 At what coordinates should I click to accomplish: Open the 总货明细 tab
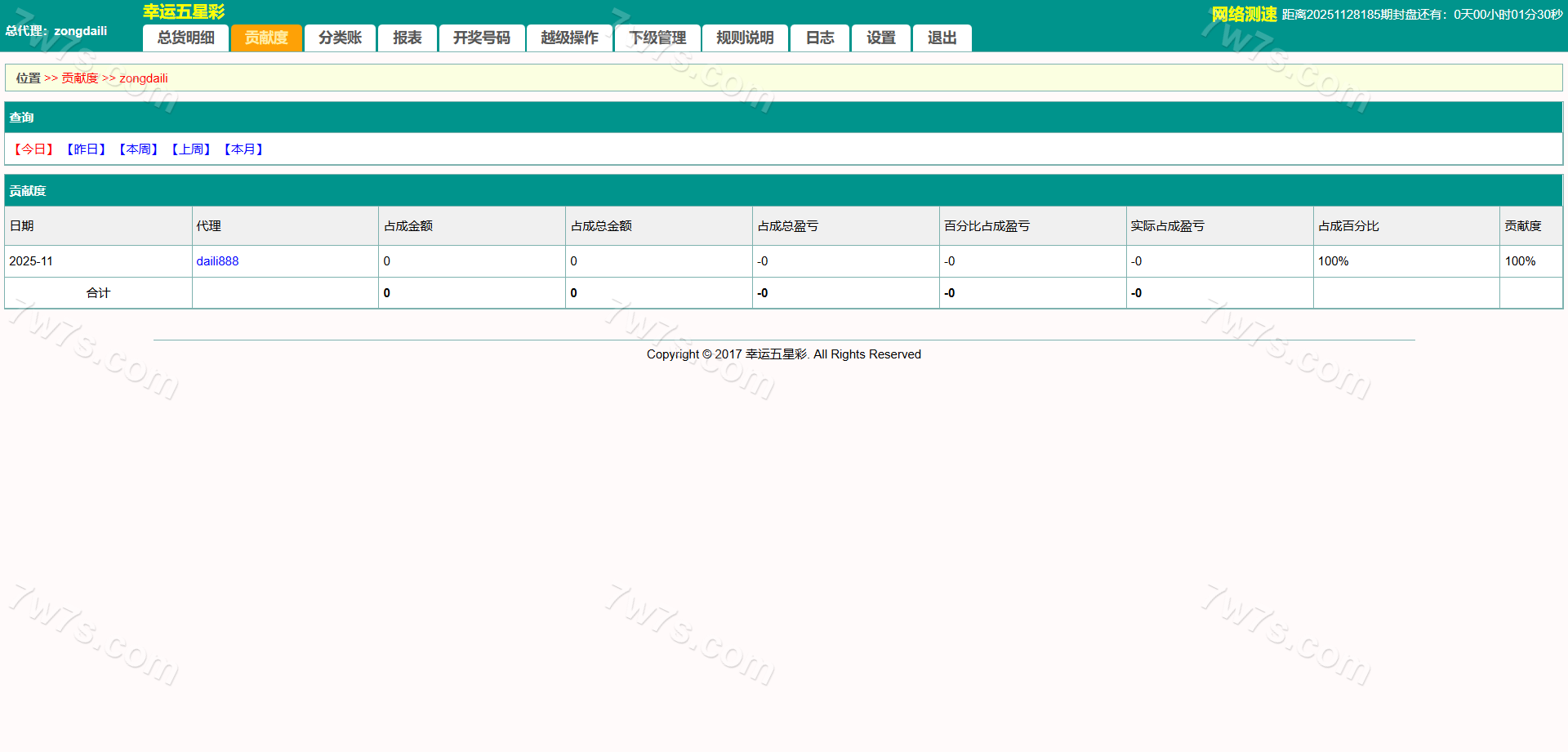[186, 38]
